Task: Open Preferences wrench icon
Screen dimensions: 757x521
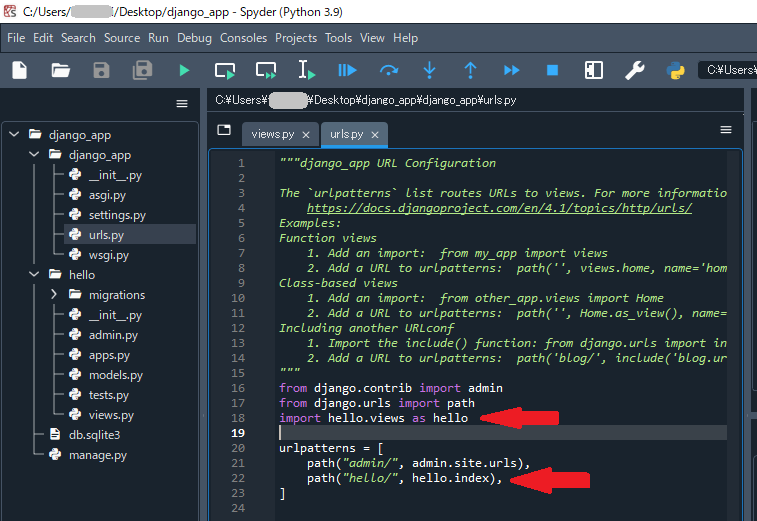Action: pyautogui.click(x=634, y=70)
